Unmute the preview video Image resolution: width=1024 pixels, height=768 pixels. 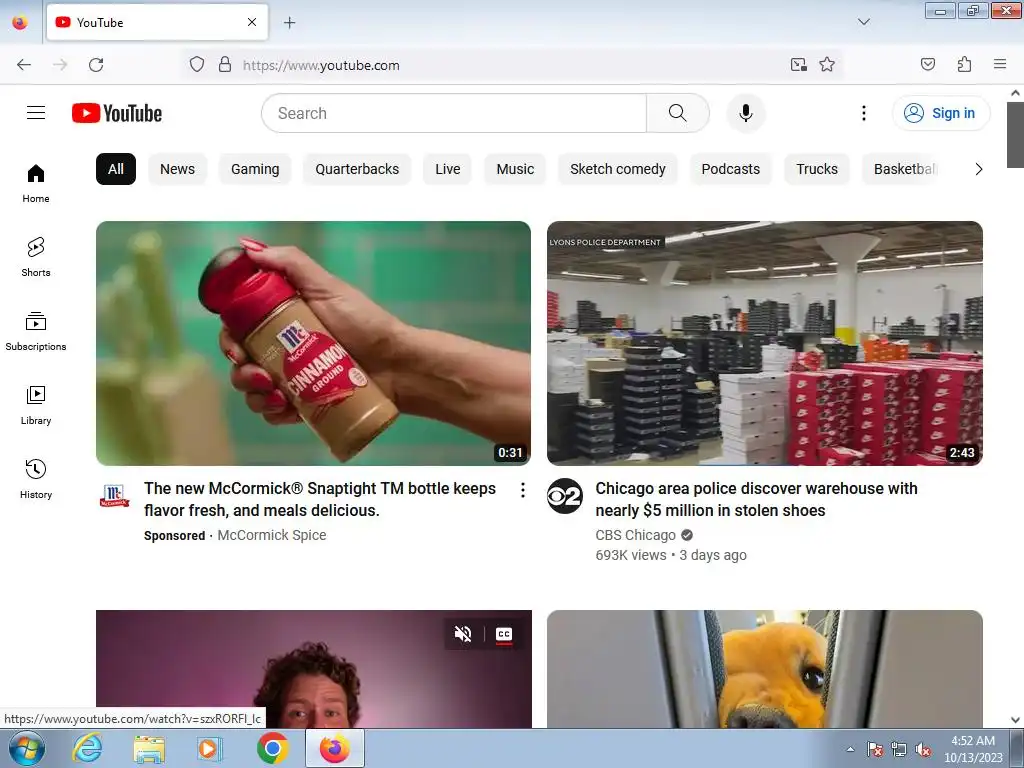463,633
